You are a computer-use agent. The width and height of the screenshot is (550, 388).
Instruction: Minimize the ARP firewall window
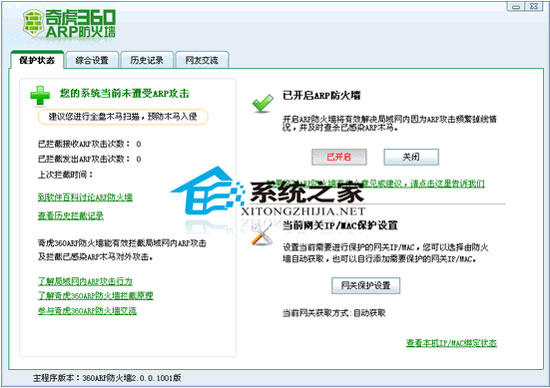[x=516, y=7]
